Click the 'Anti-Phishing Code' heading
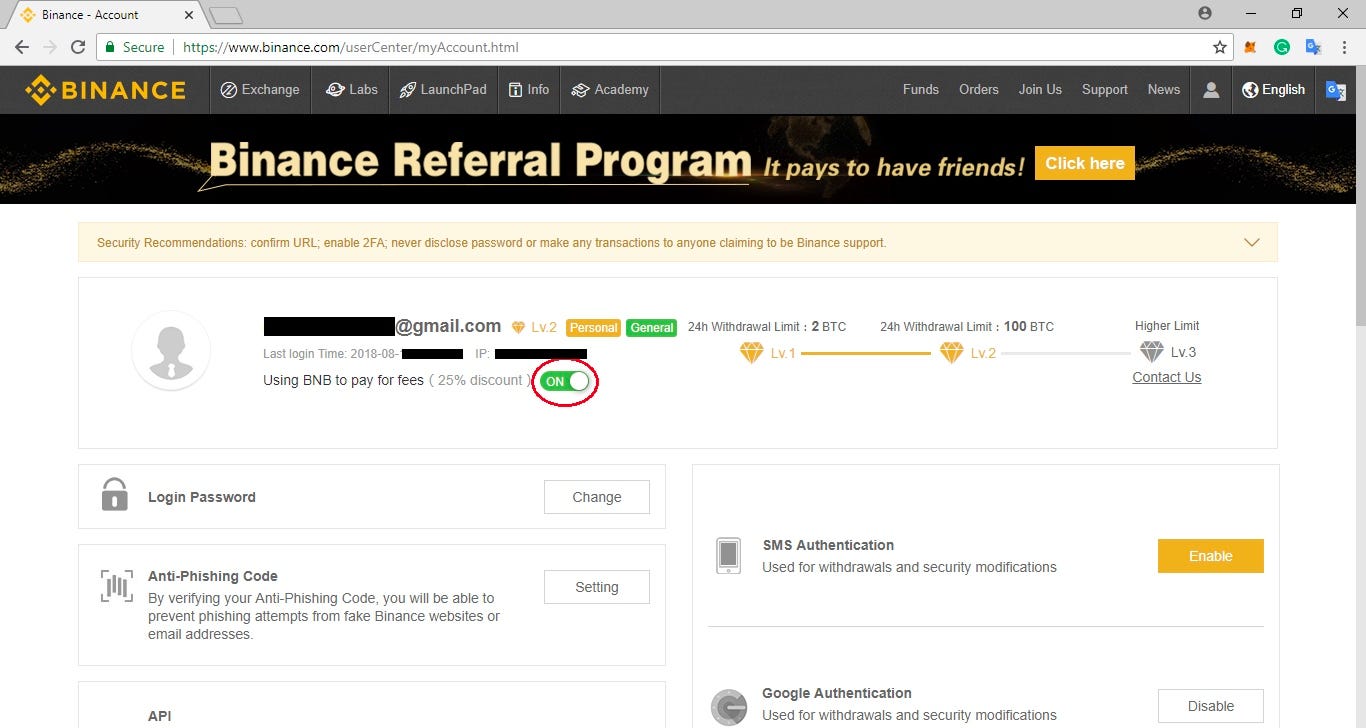Image resolution: width=1366 pixels, height=728 pixels. (213, 576)
